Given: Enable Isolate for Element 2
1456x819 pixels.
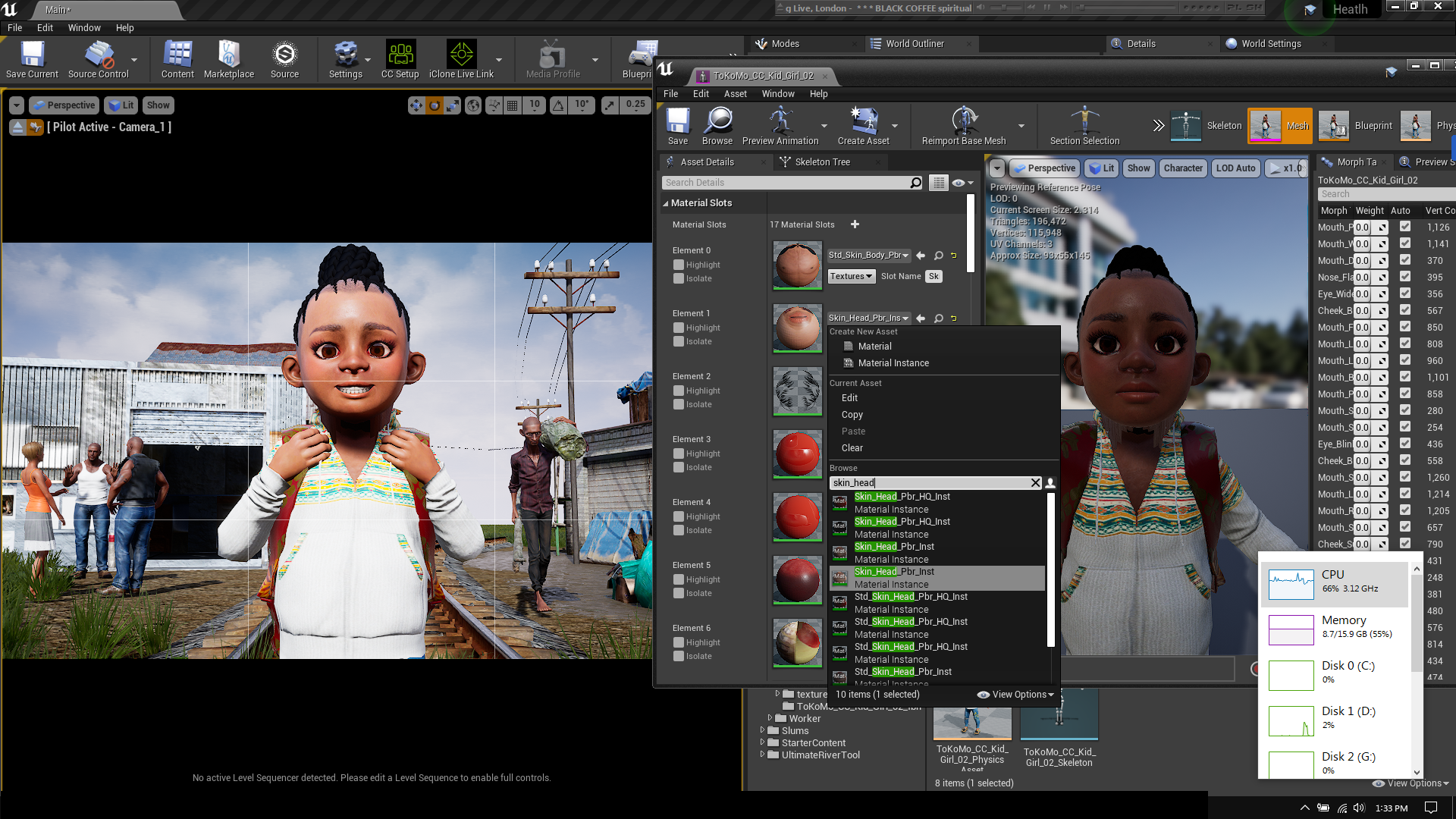Looking at the screenshot, I should click(679, 405).
